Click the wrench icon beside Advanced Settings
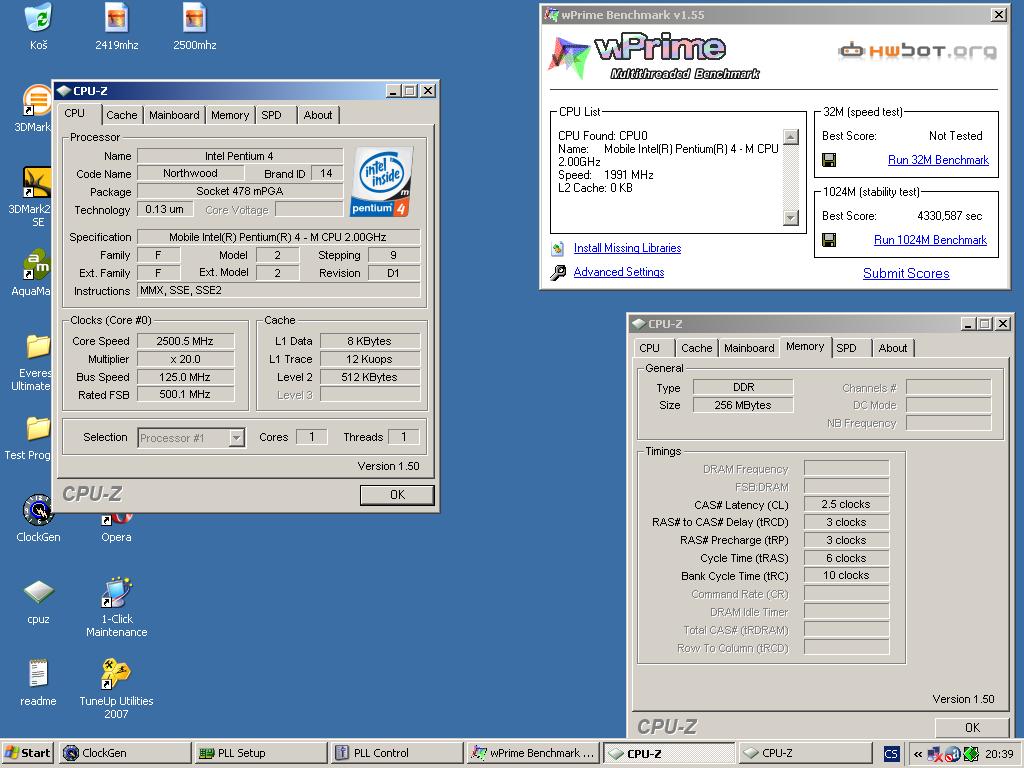This screenshot has height=768, width=1024. (558, 272)
